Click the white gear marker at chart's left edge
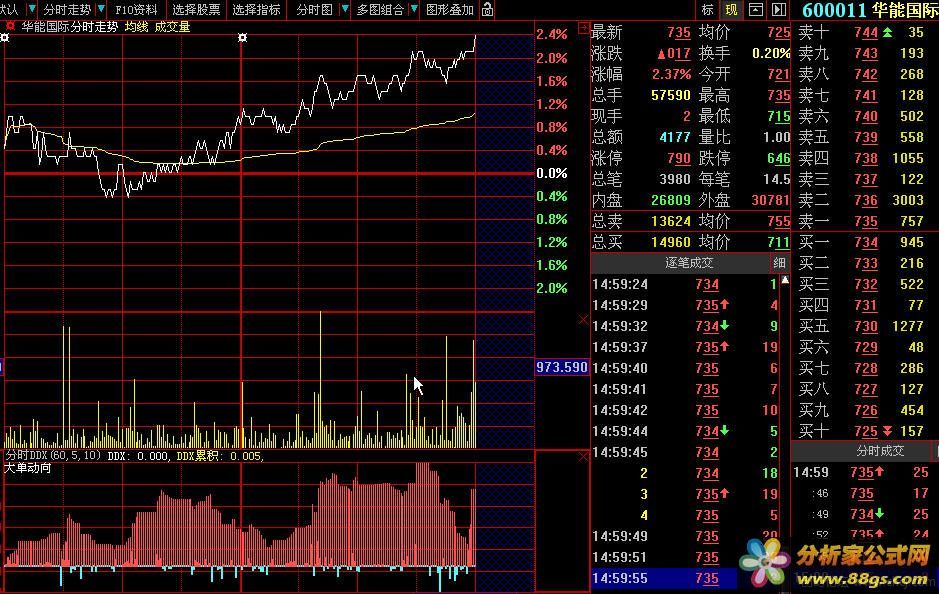 click(x=4, y=38)
